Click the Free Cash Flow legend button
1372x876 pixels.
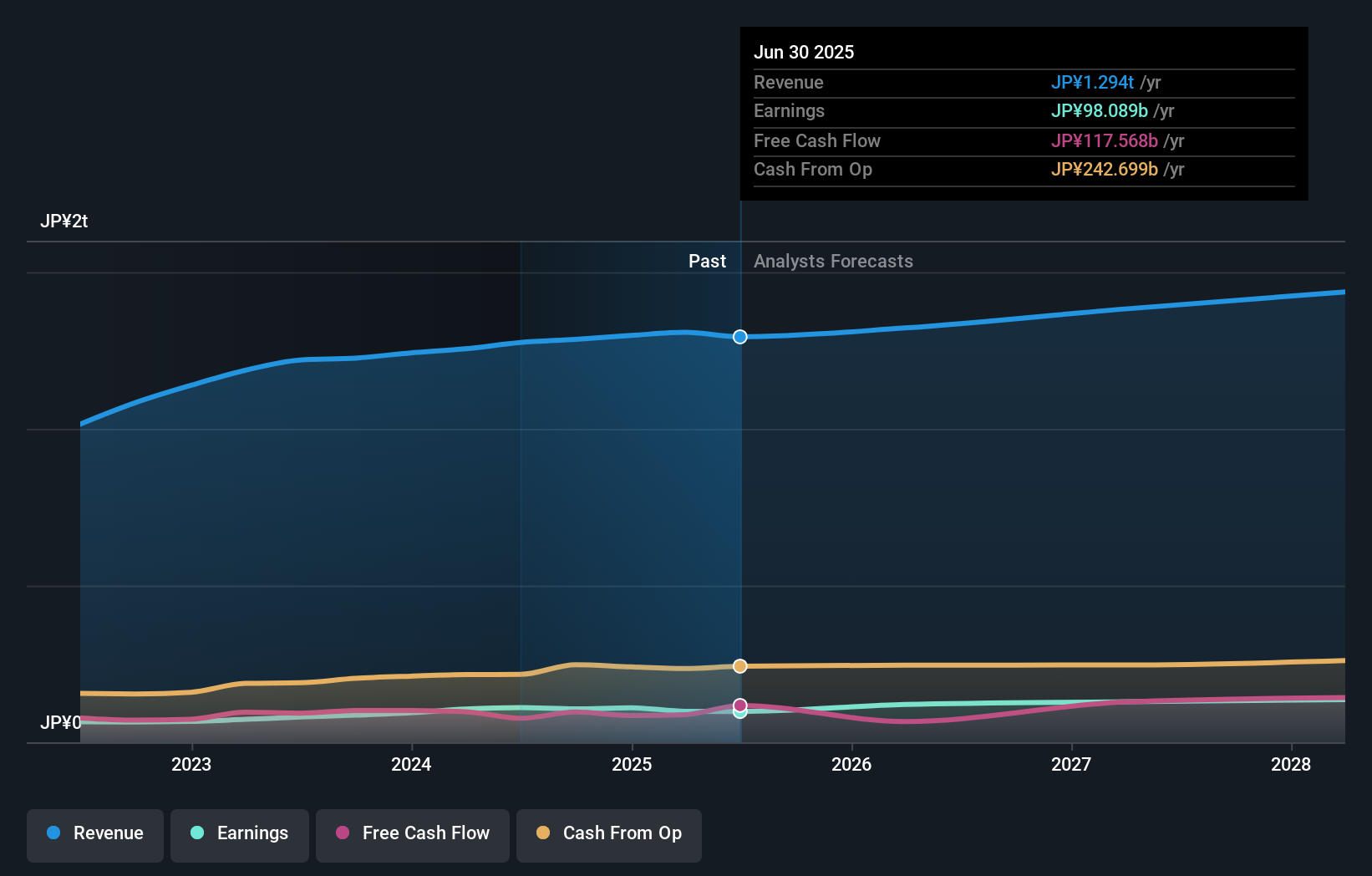tap(412, 835)
